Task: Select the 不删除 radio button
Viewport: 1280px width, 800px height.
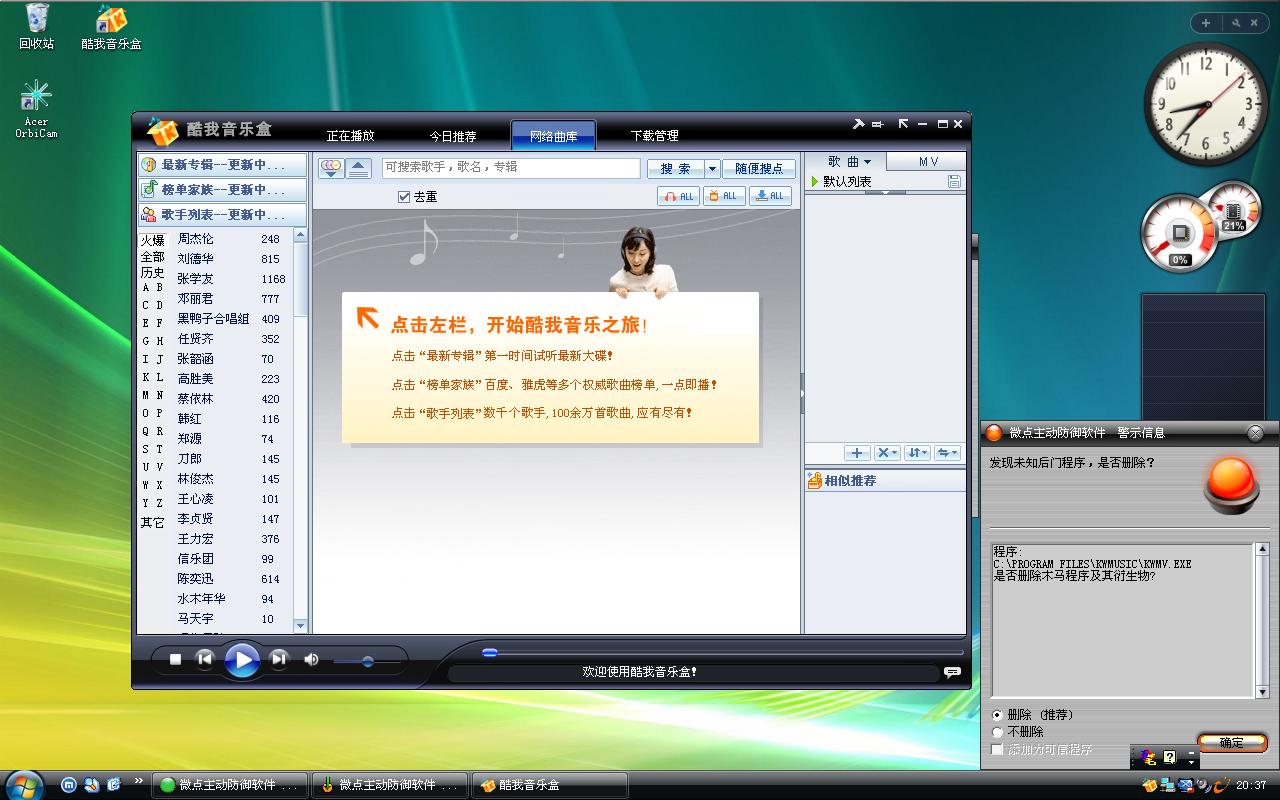Action: coord(998,732)
